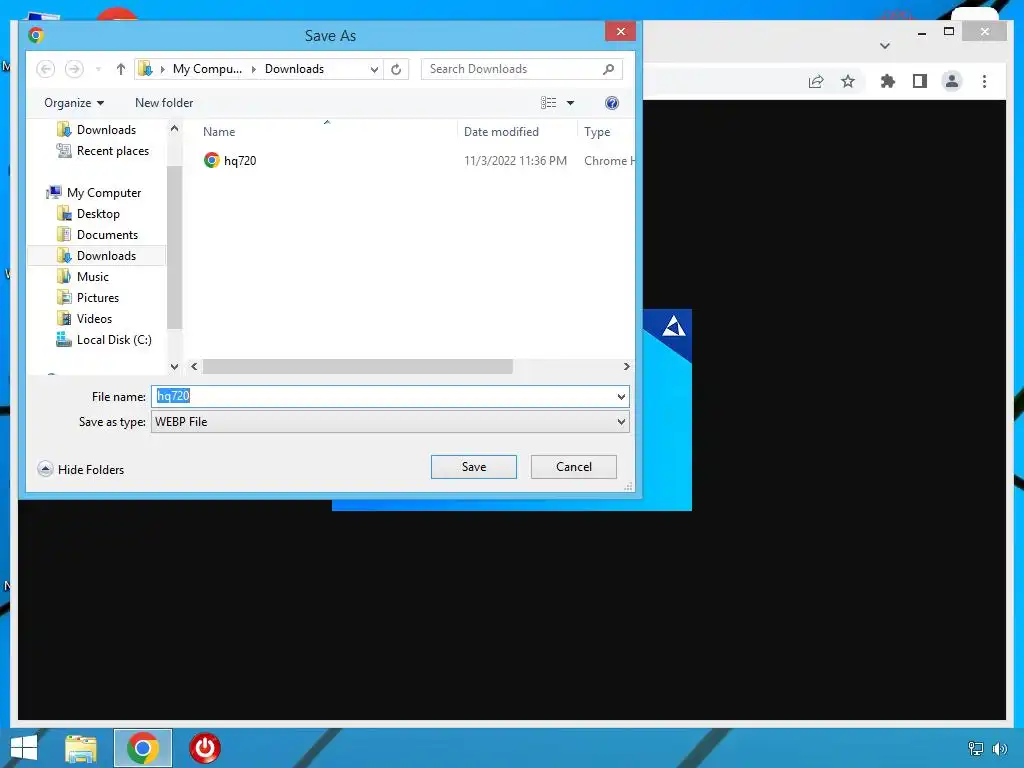Click the horizontal scrollbar thumb in file list

tap(357, 366)
